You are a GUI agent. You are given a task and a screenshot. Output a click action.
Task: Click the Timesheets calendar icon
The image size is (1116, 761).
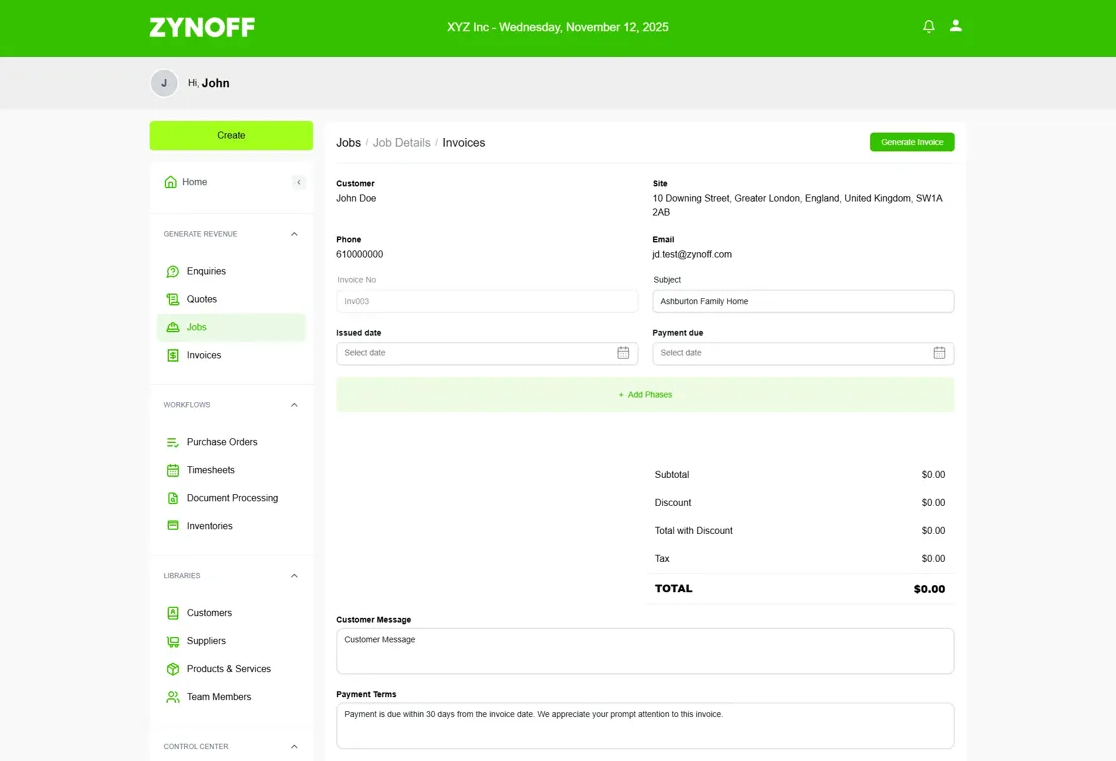(172, 470)
